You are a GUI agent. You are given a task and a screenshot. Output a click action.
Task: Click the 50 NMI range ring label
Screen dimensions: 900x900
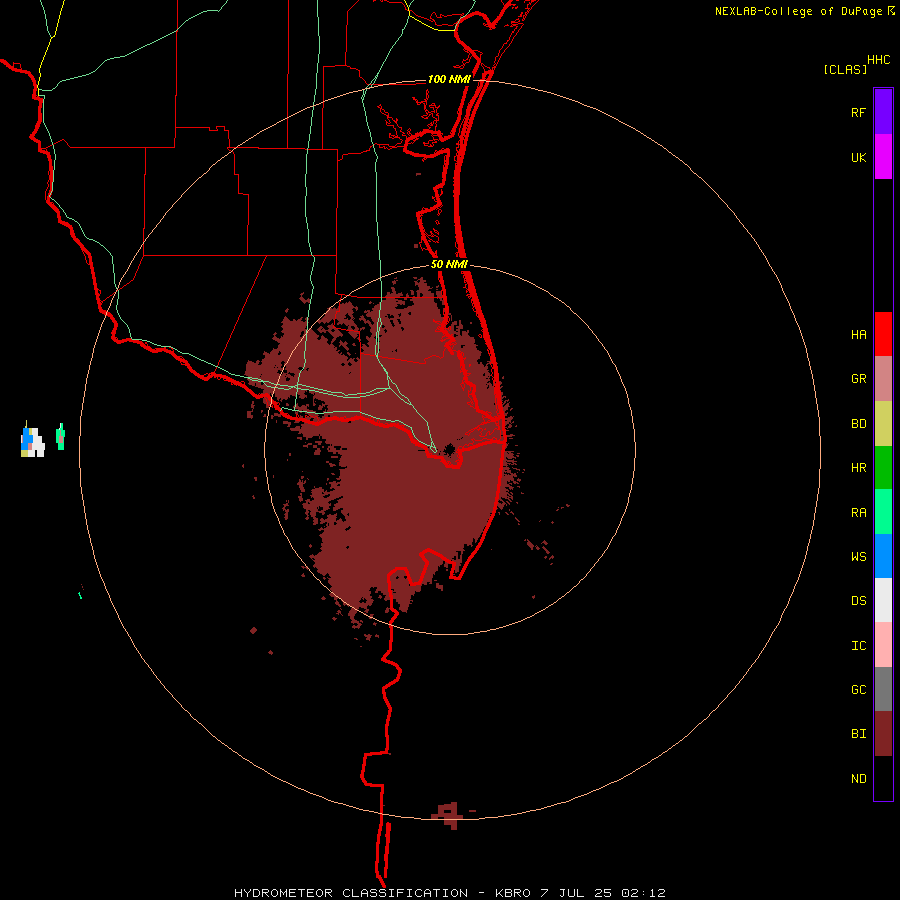point(449,264)
